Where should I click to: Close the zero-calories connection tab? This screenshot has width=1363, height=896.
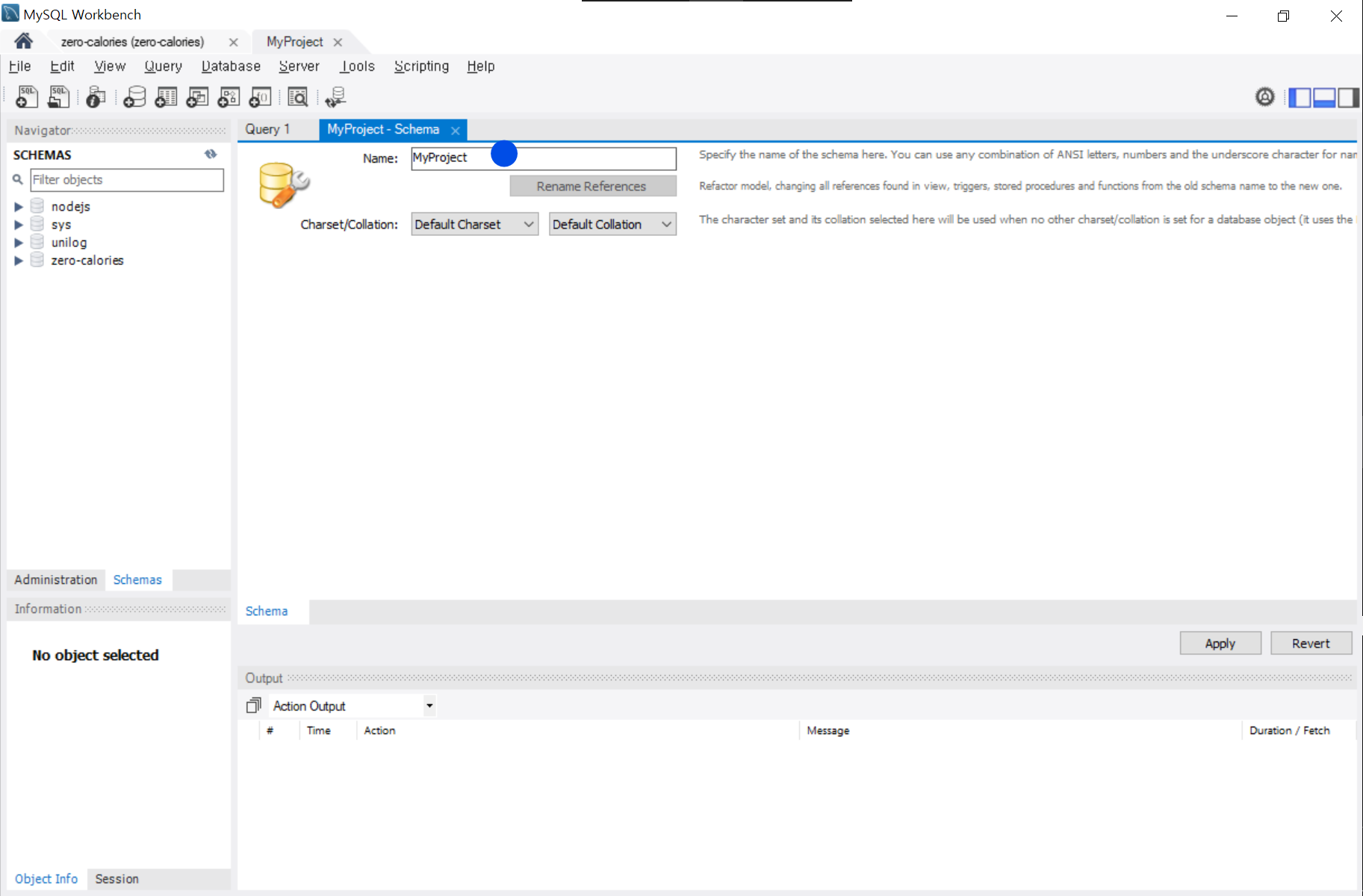(234, 43)
